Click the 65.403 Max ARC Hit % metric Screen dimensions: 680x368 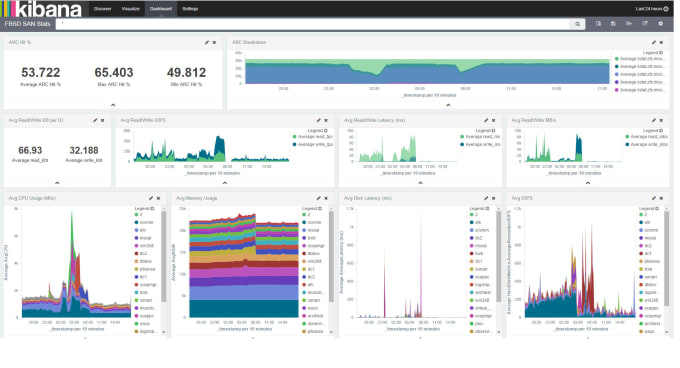(x=114, y=76)
